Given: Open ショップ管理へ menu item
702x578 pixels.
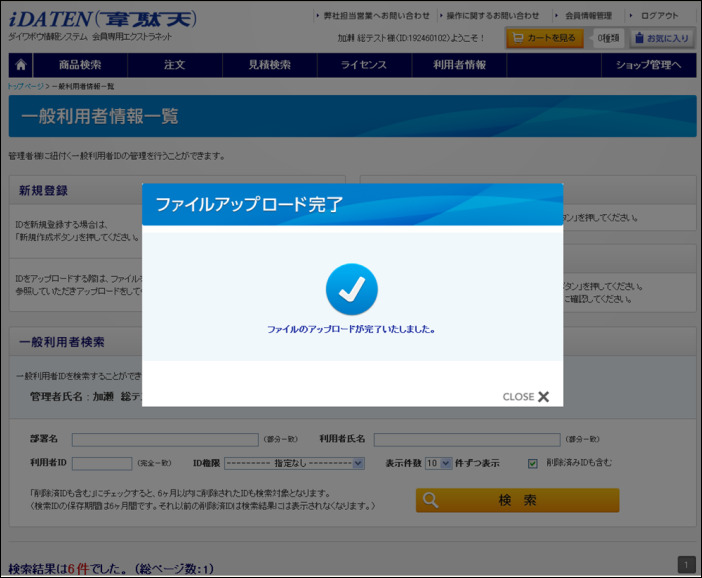Looking at the screenshot, I should [x=648, y=65].
